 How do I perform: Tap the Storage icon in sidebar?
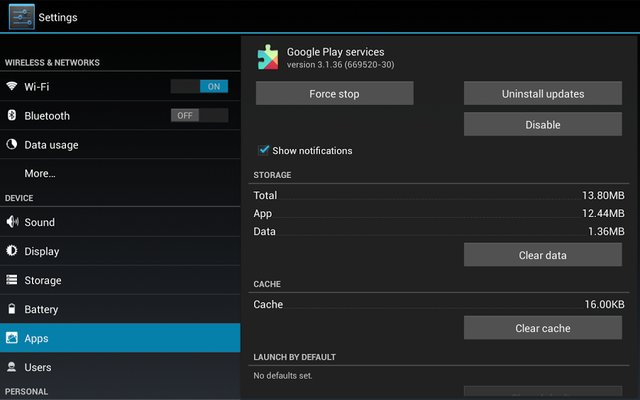12,280
